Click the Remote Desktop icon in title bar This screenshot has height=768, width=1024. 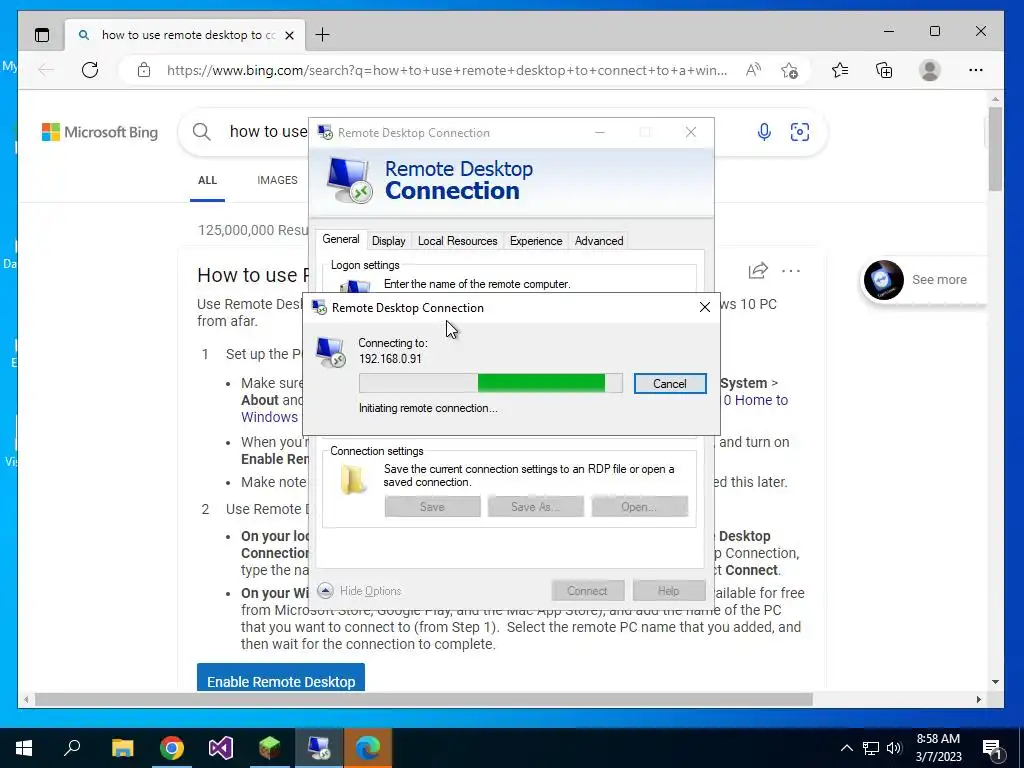coord(325,133)
